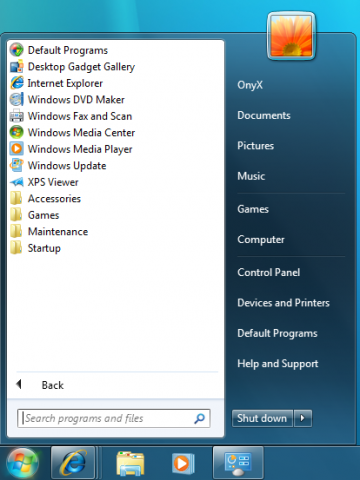360x480 pixels.
Task: Go Back to the previous menu view
Action: (x=52, y=385)
